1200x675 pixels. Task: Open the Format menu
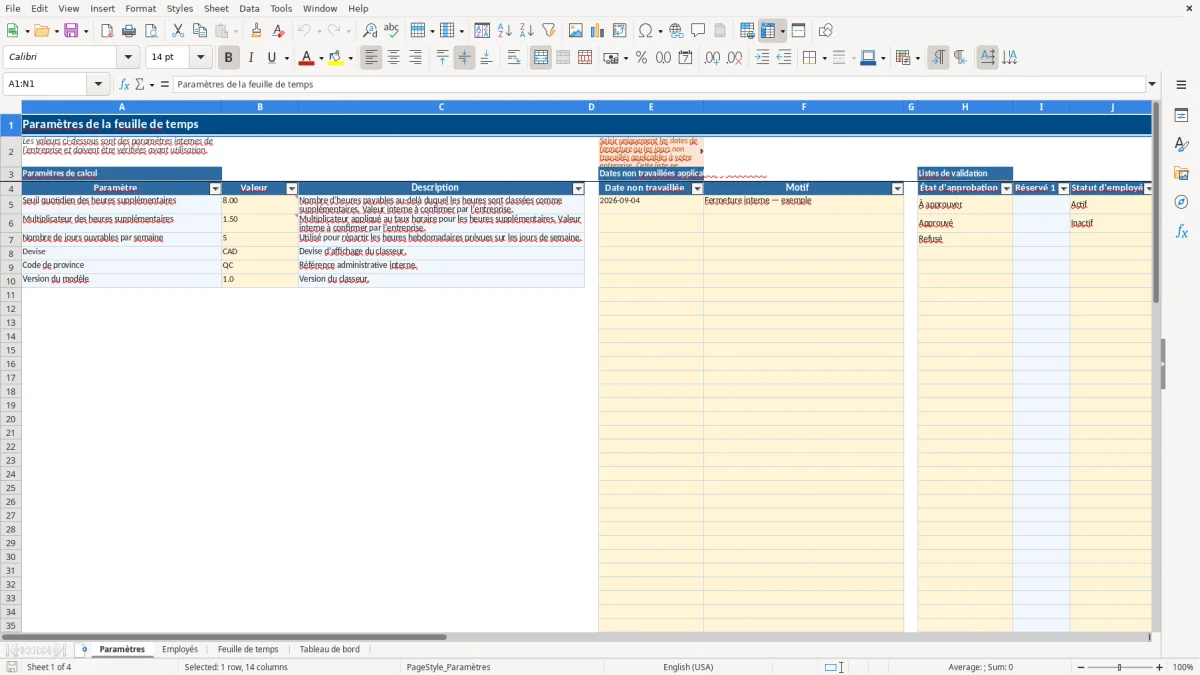tap(141, 8)
